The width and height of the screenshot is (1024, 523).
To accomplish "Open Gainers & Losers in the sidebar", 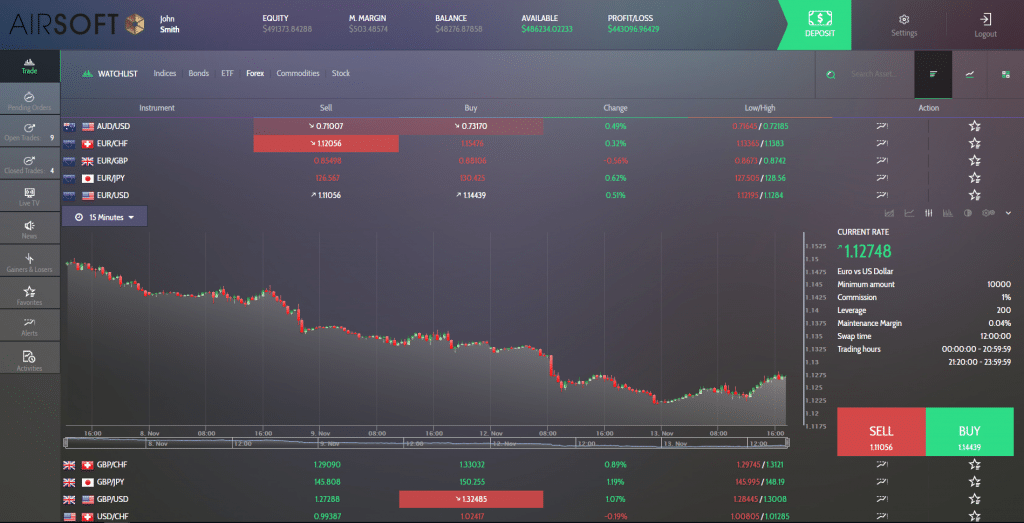I will tap(29, 264).
